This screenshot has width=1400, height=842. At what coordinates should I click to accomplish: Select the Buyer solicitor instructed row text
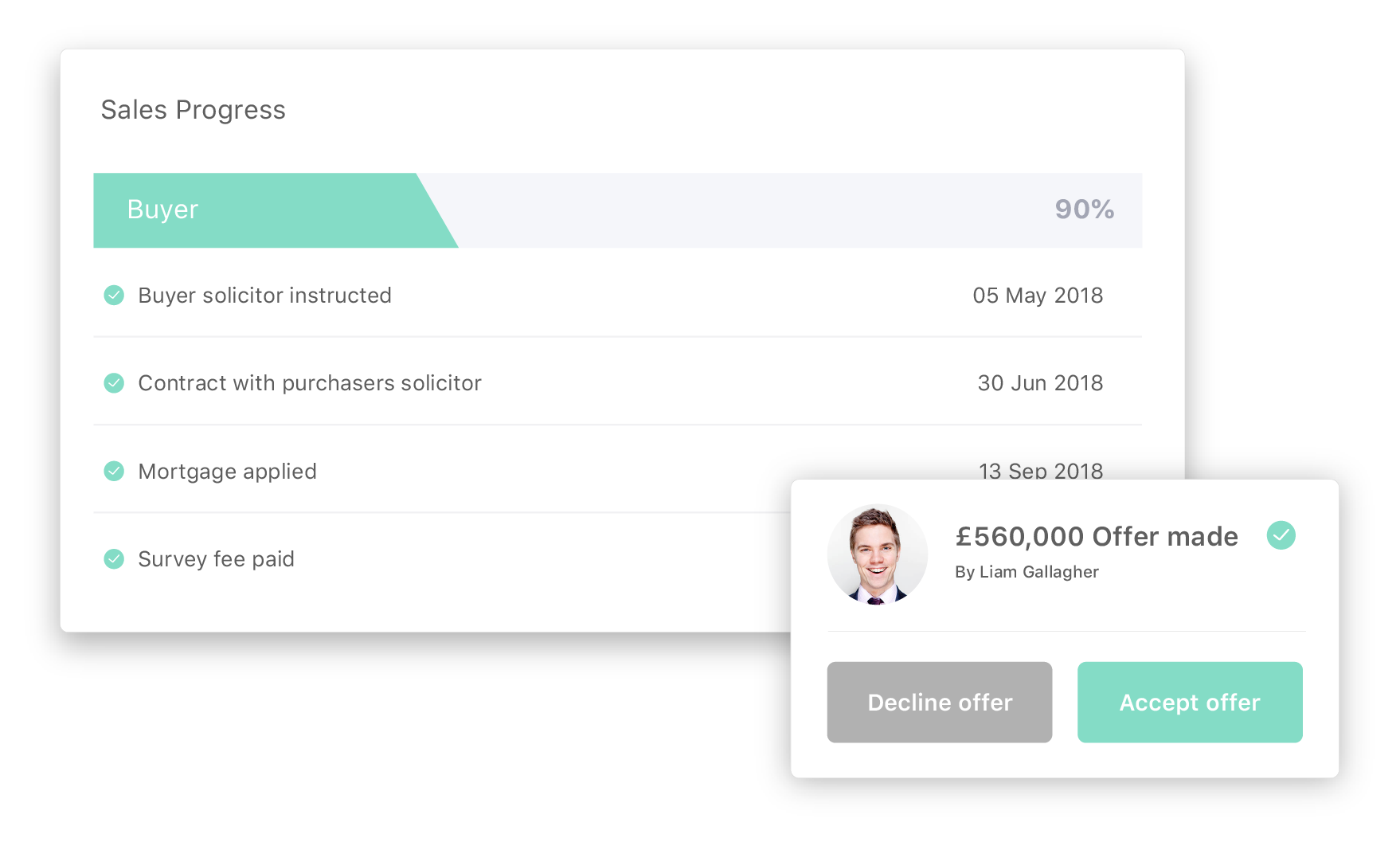[x=264, y=296]
